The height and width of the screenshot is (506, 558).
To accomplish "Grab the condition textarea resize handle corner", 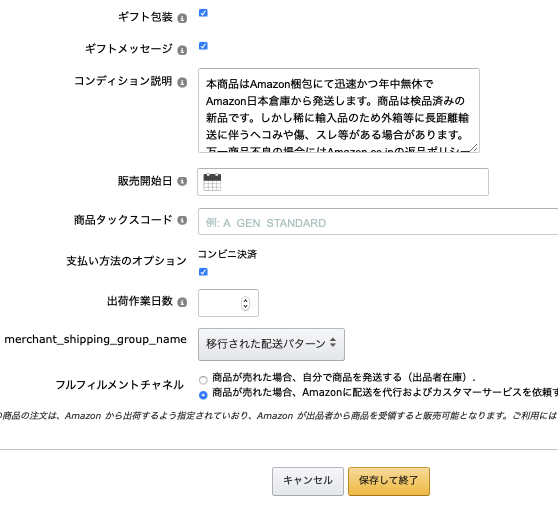I will [473, 148].
